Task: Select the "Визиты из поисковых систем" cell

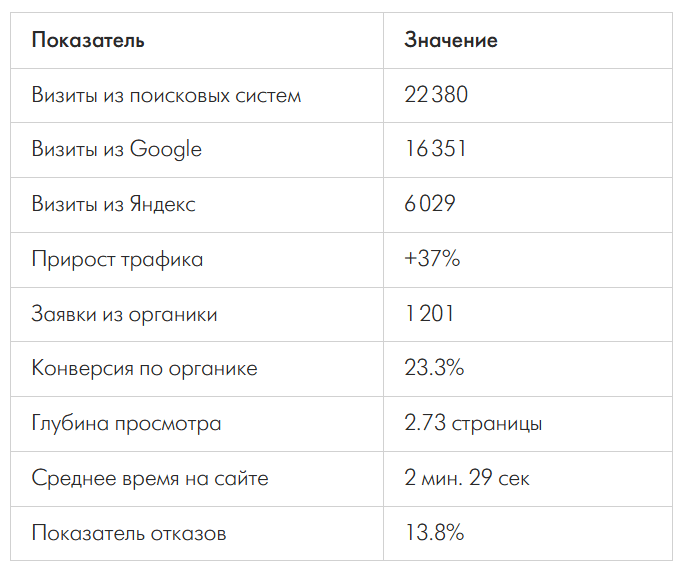Action: (166, 96)
